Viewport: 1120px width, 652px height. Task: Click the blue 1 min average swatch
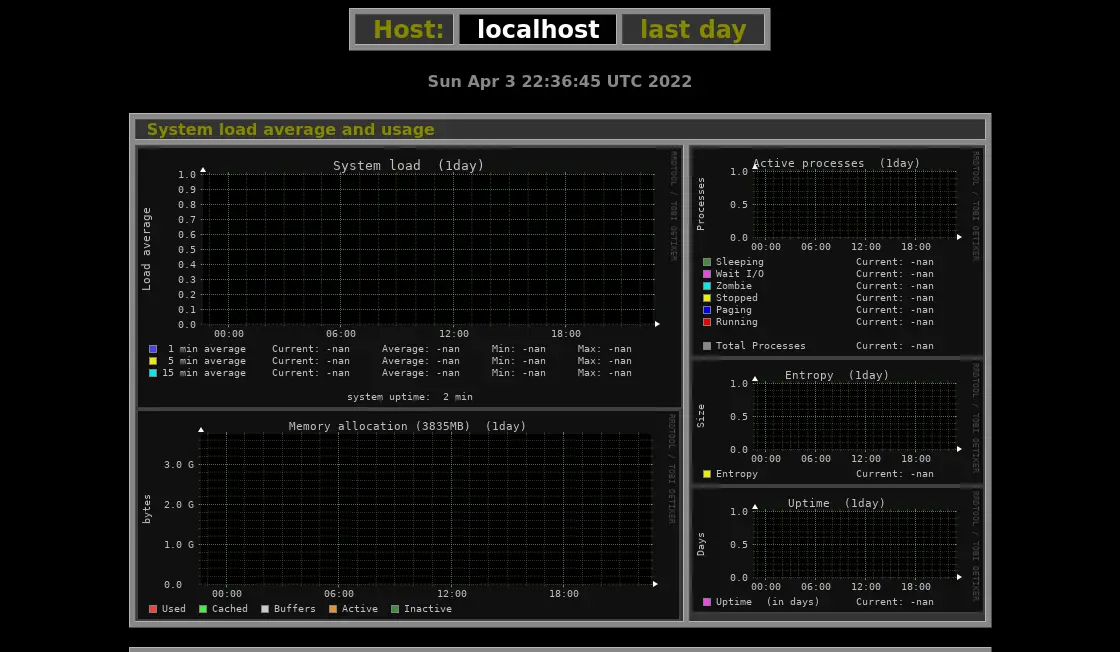(x=153, y=349)
